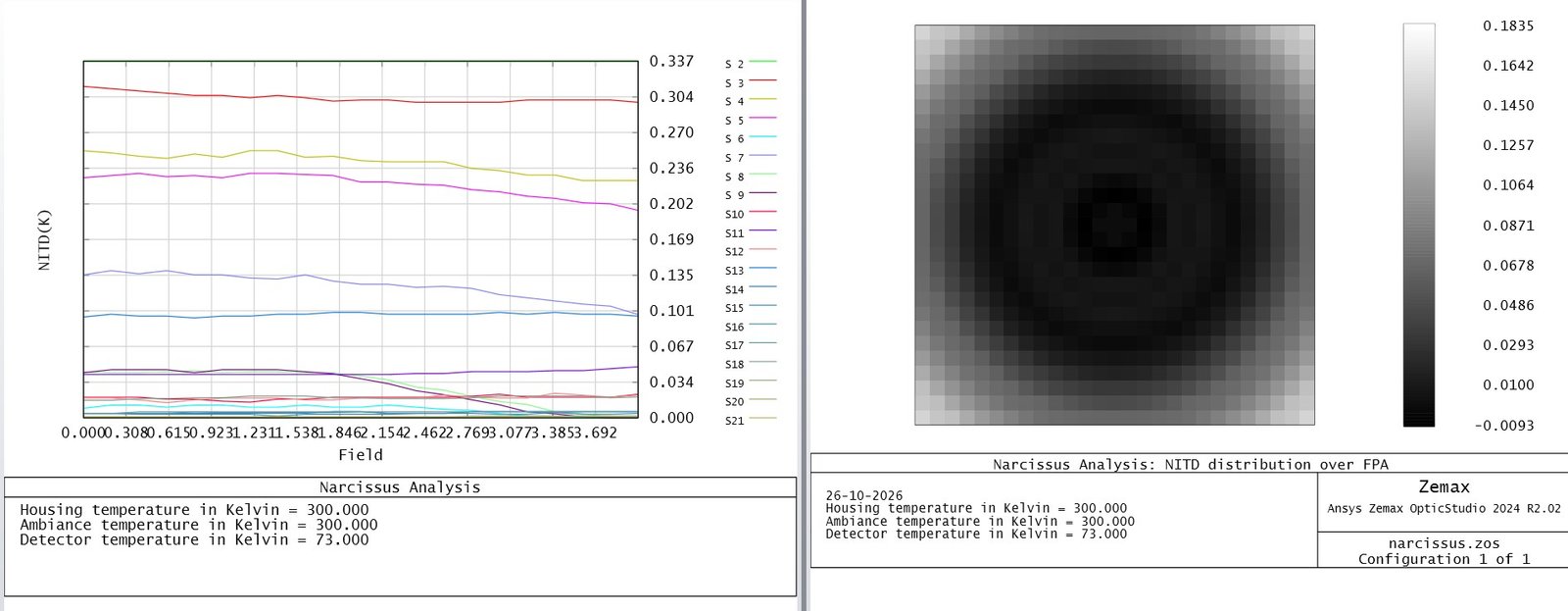Viewport: 1568px width, 611px height.
Task: Click the NITD(K) vertical axis title
Action: 44,240
